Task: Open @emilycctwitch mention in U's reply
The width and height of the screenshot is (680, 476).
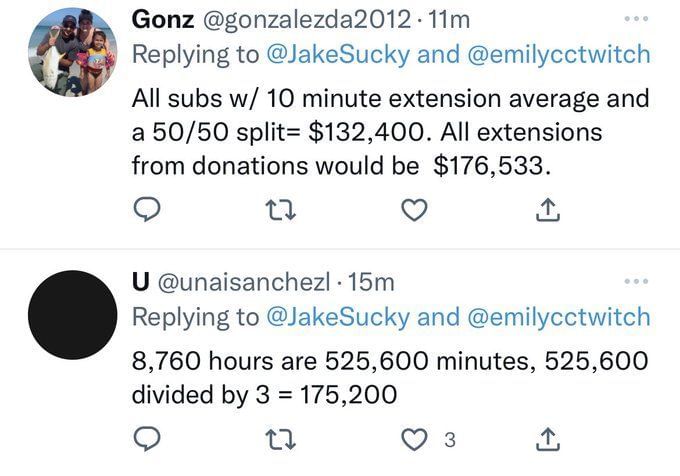Action: (x=557, y=318)
